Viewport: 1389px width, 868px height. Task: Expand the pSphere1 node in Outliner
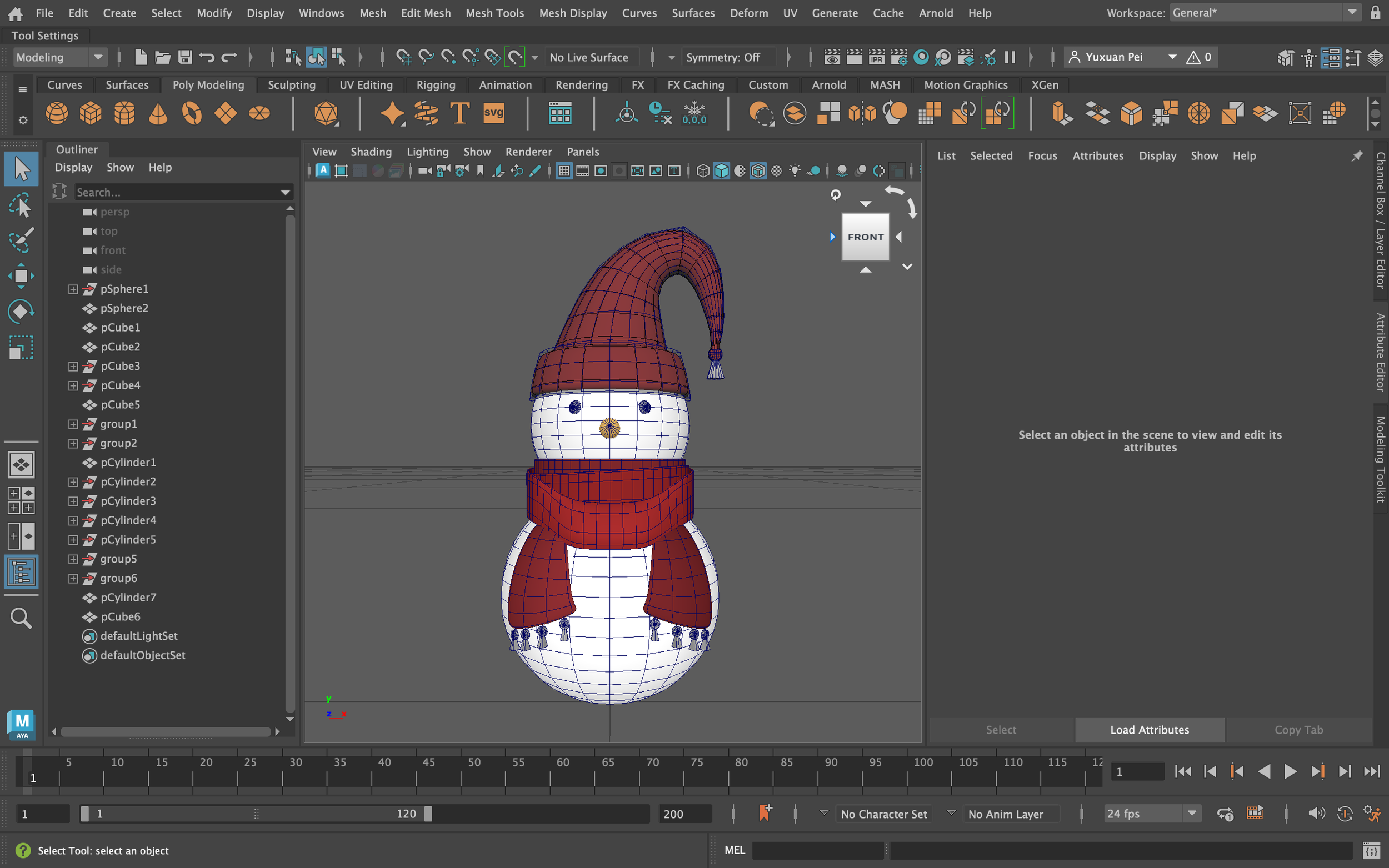tap(73, 289)
